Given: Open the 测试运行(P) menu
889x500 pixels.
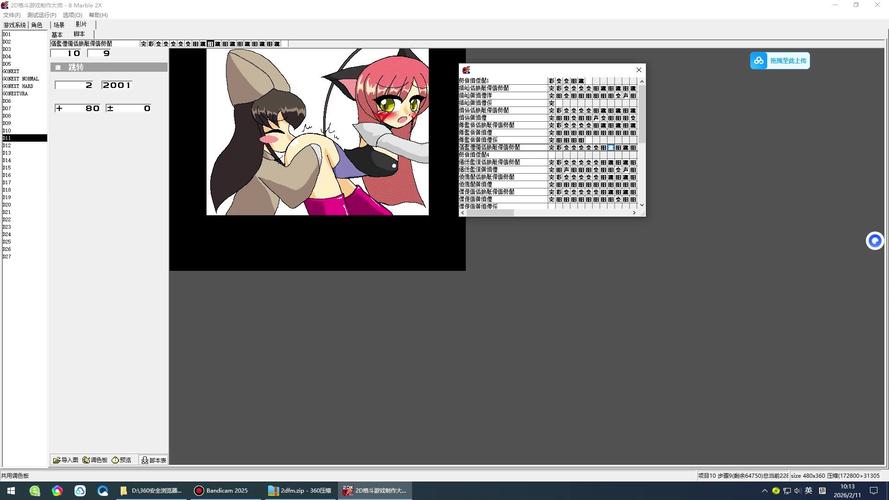Looking at the screenshot, I should 41,15.
